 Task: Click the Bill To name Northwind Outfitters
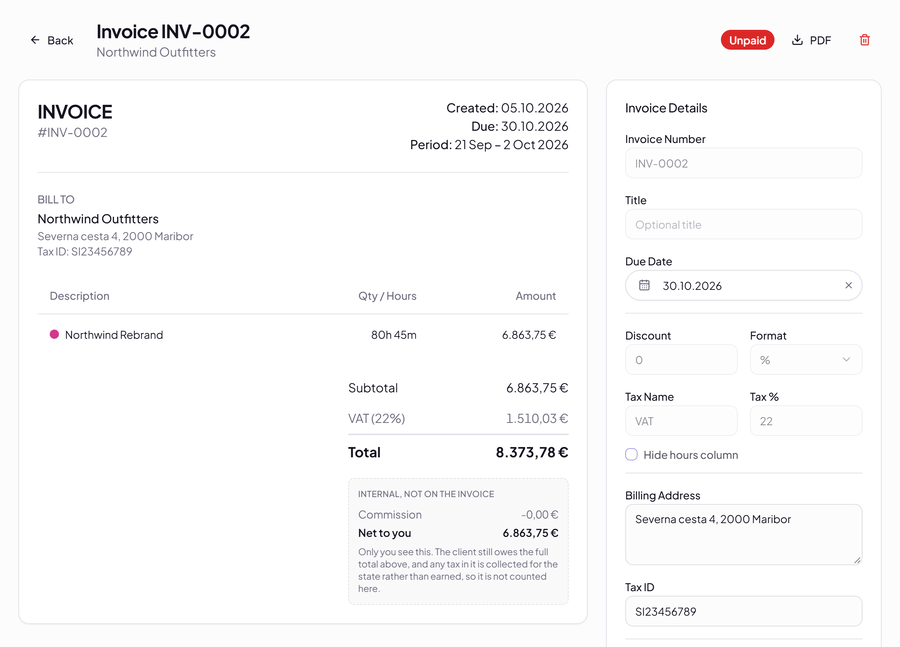[x=98, y=219]
